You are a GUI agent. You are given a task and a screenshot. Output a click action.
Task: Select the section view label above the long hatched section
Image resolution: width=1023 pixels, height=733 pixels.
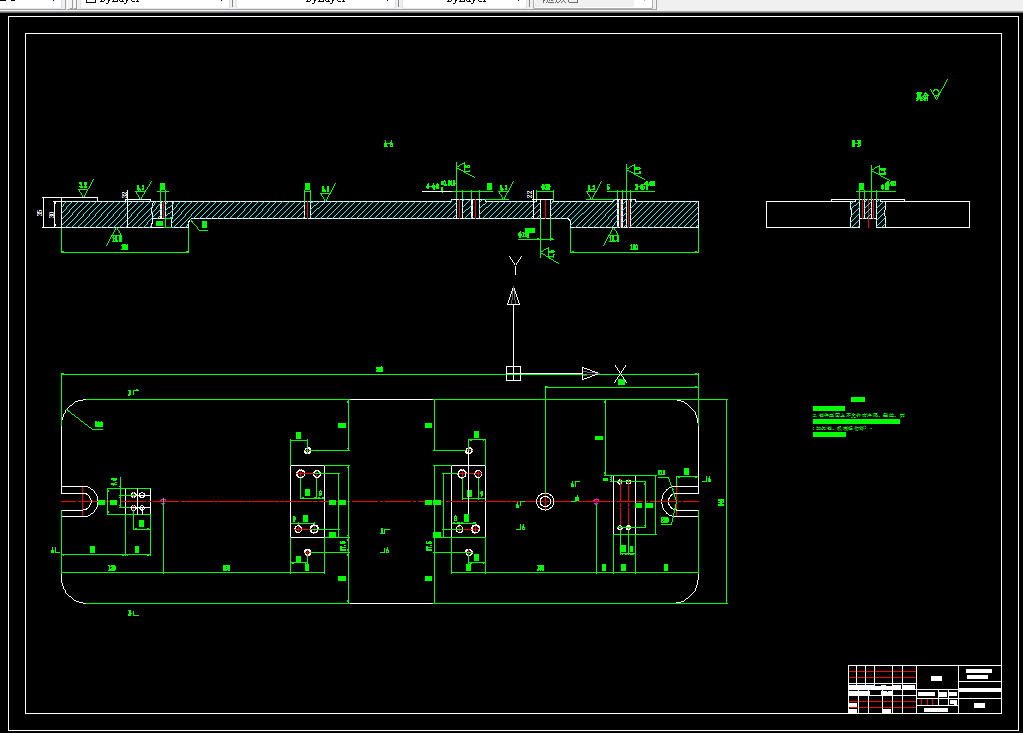(x=388, y=143)
